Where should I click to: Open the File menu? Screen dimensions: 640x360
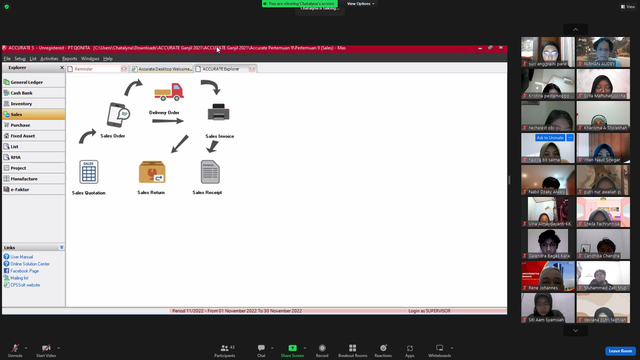pyautogui.click(x=7, y=59)
